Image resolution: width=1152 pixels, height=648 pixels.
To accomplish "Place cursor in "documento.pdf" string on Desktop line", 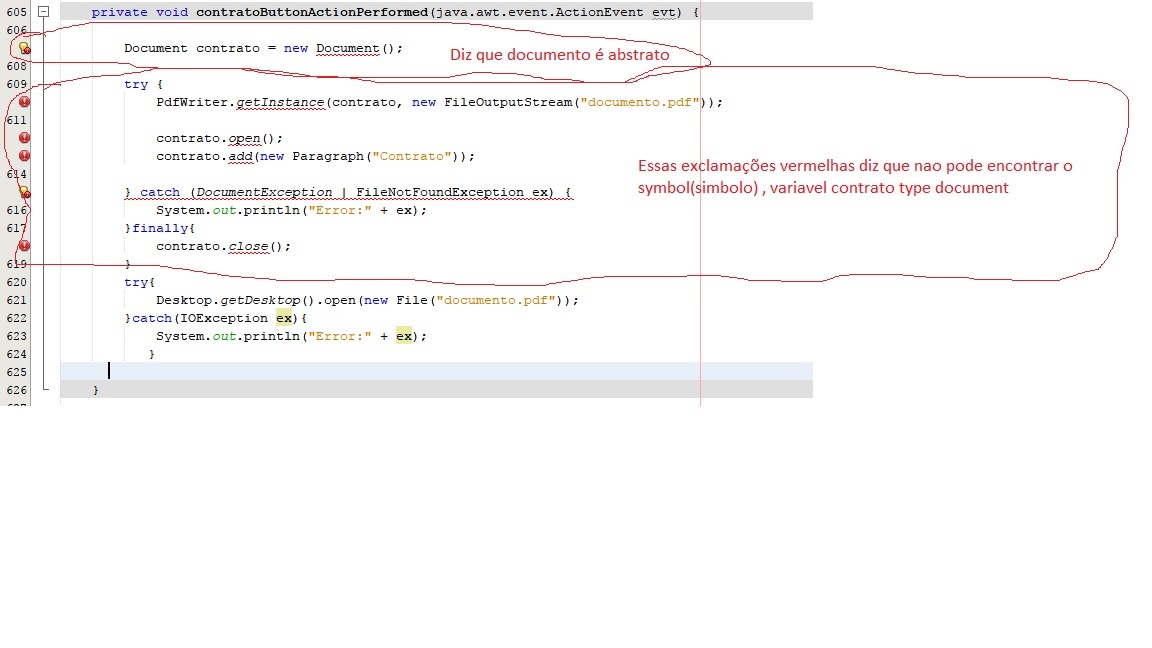I will [496, 300].
